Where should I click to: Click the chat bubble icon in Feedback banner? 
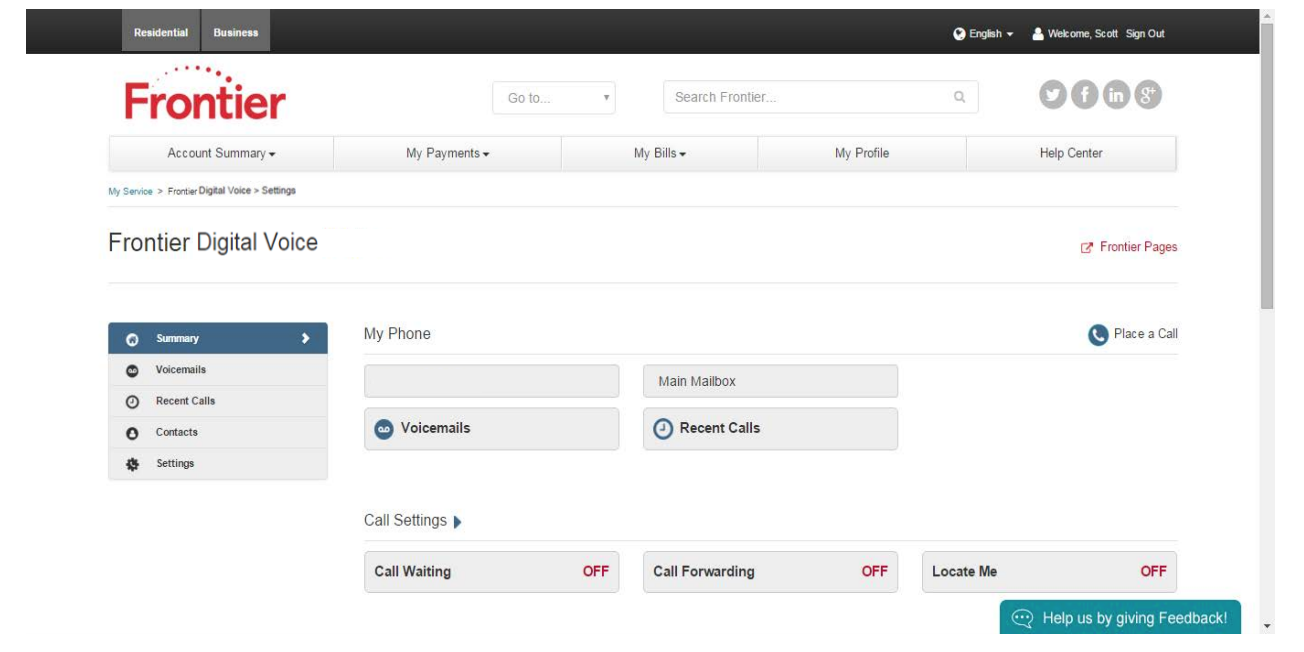point(1022,619)
